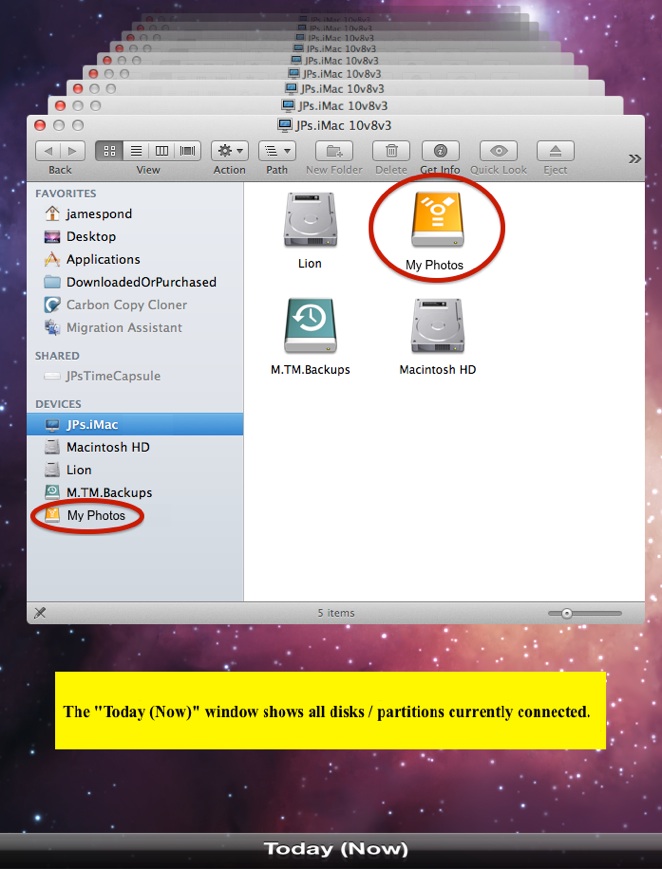Select the Lion hard disk icon
The height and width of the screenshot is (869, 662).
310,220
